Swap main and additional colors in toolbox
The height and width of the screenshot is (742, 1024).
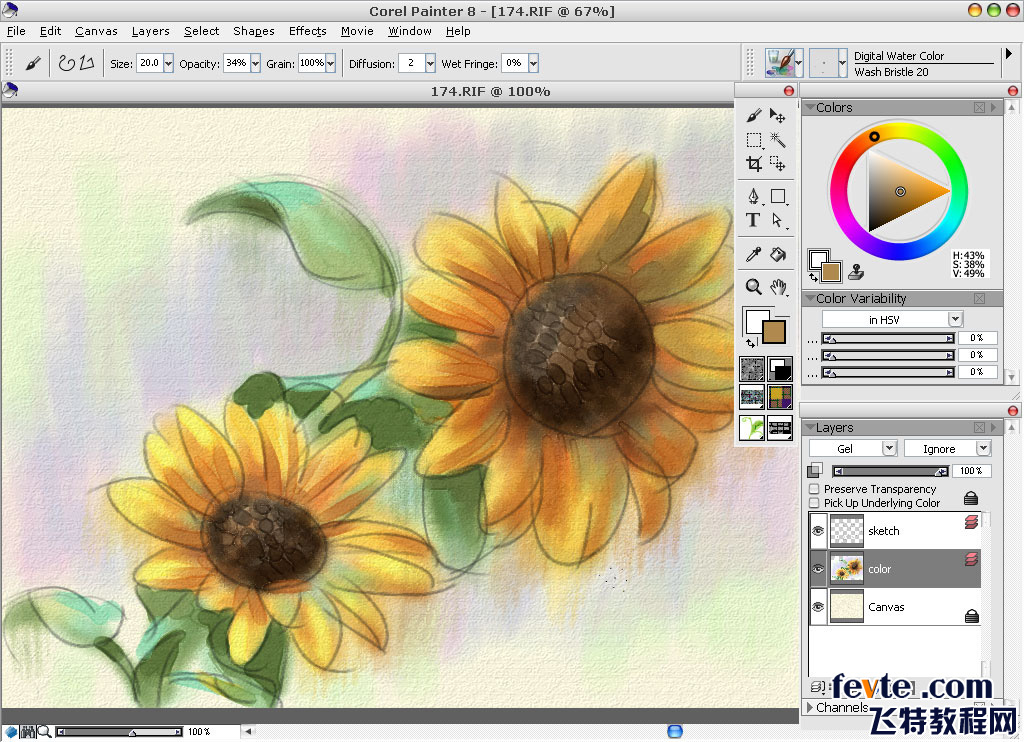tap(750, 342)
